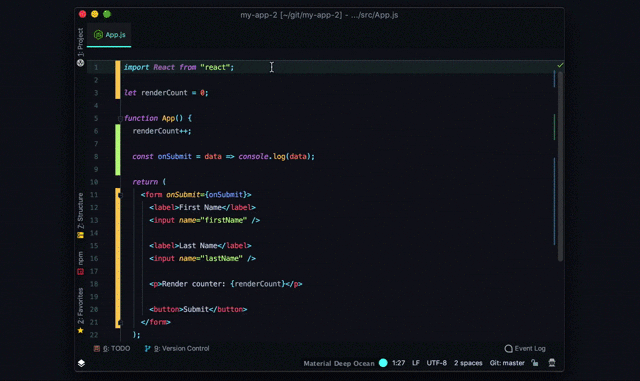Click the green macOS zoom window button

click(107, 14)
